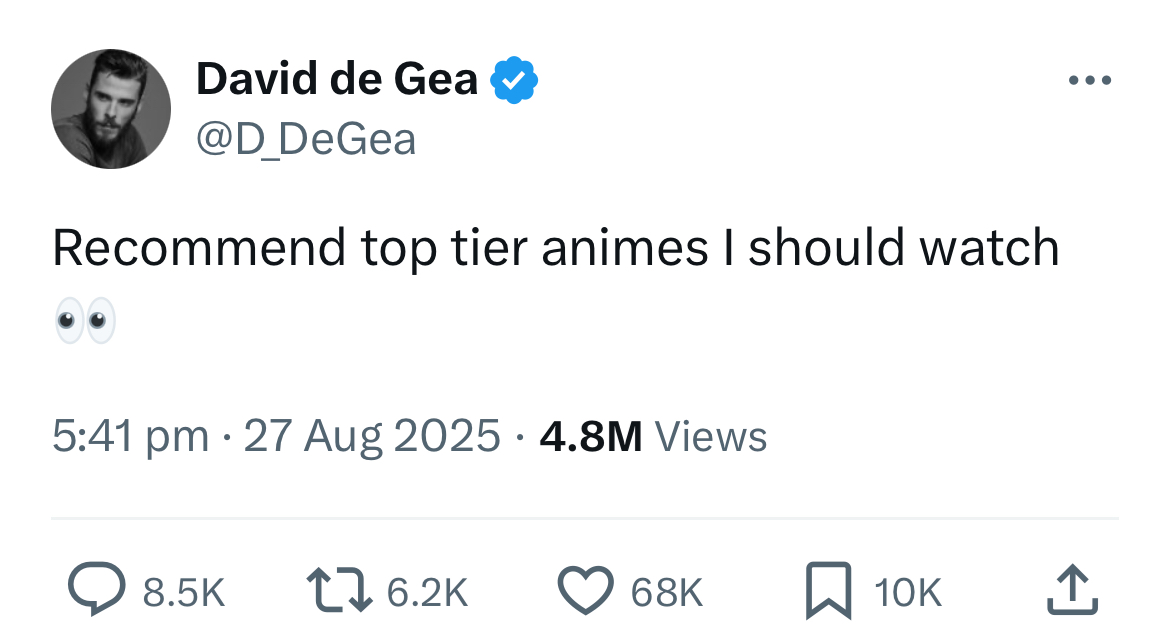Click the 68K likes count
The width and height of the screenshot is (1170, 644).
coord(667,593)
